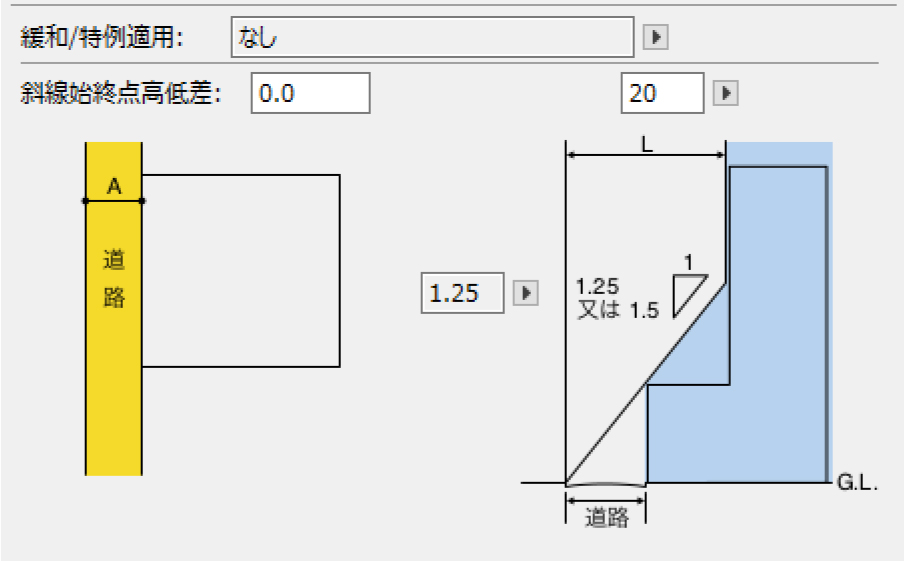This screenshot has height=561, width=904.
Task: Click the small slope triangle icon
Action: (688, 297)
